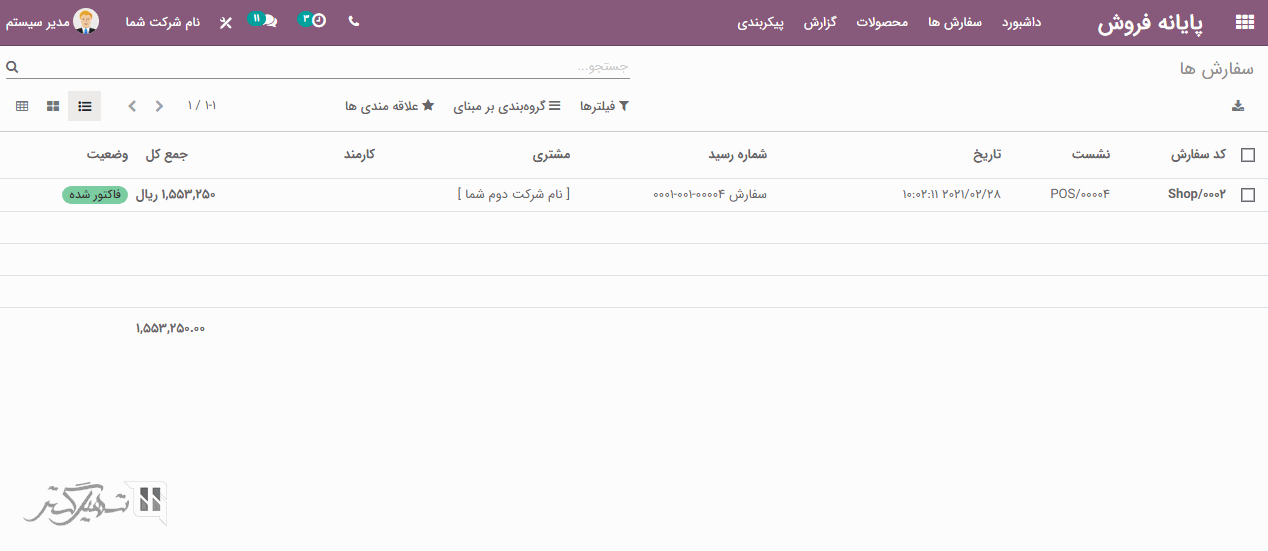Switch to kanban view
The height and width of the screenshot is (551, 1268).
pyautogui.click(x=54, y=106)
